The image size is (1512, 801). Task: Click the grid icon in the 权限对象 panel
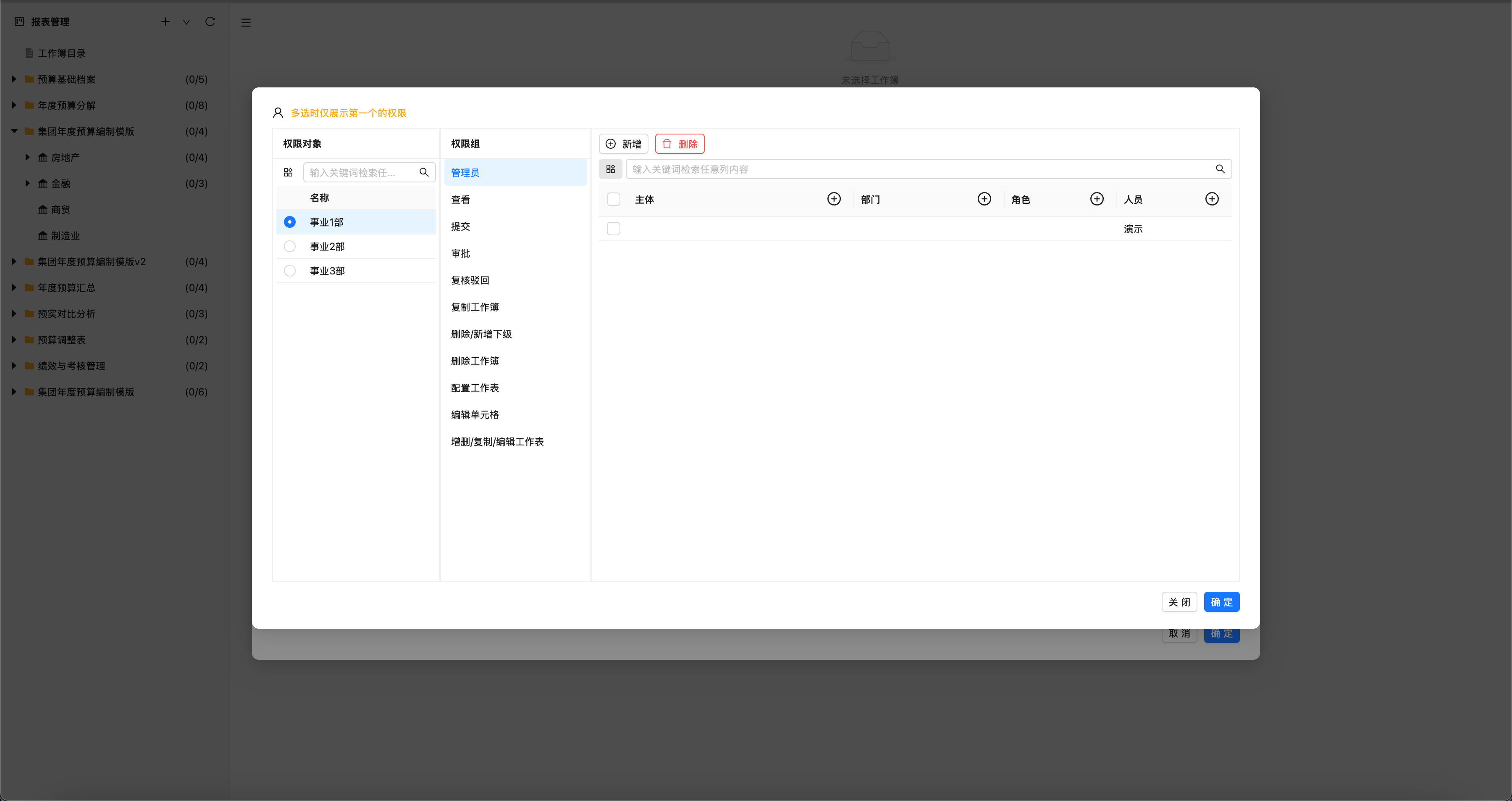288,172
